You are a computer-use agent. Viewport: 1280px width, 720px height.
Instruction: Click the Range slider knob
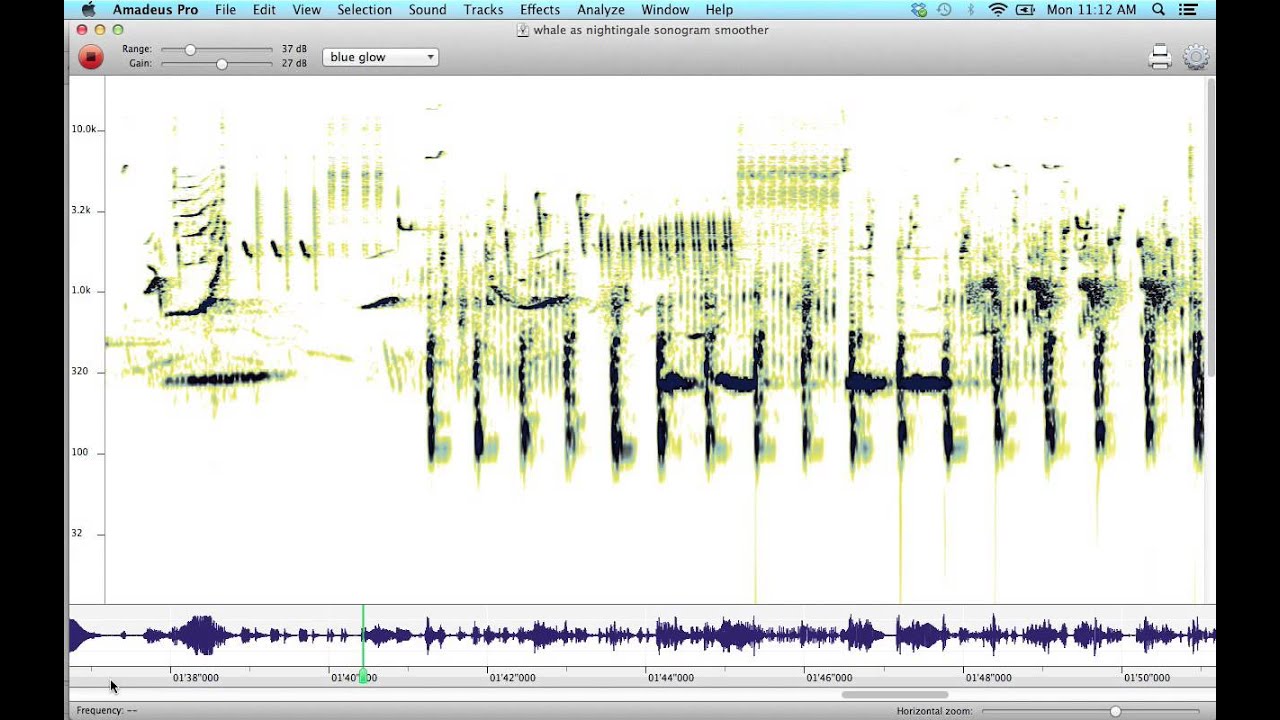(x=190, y=49)
